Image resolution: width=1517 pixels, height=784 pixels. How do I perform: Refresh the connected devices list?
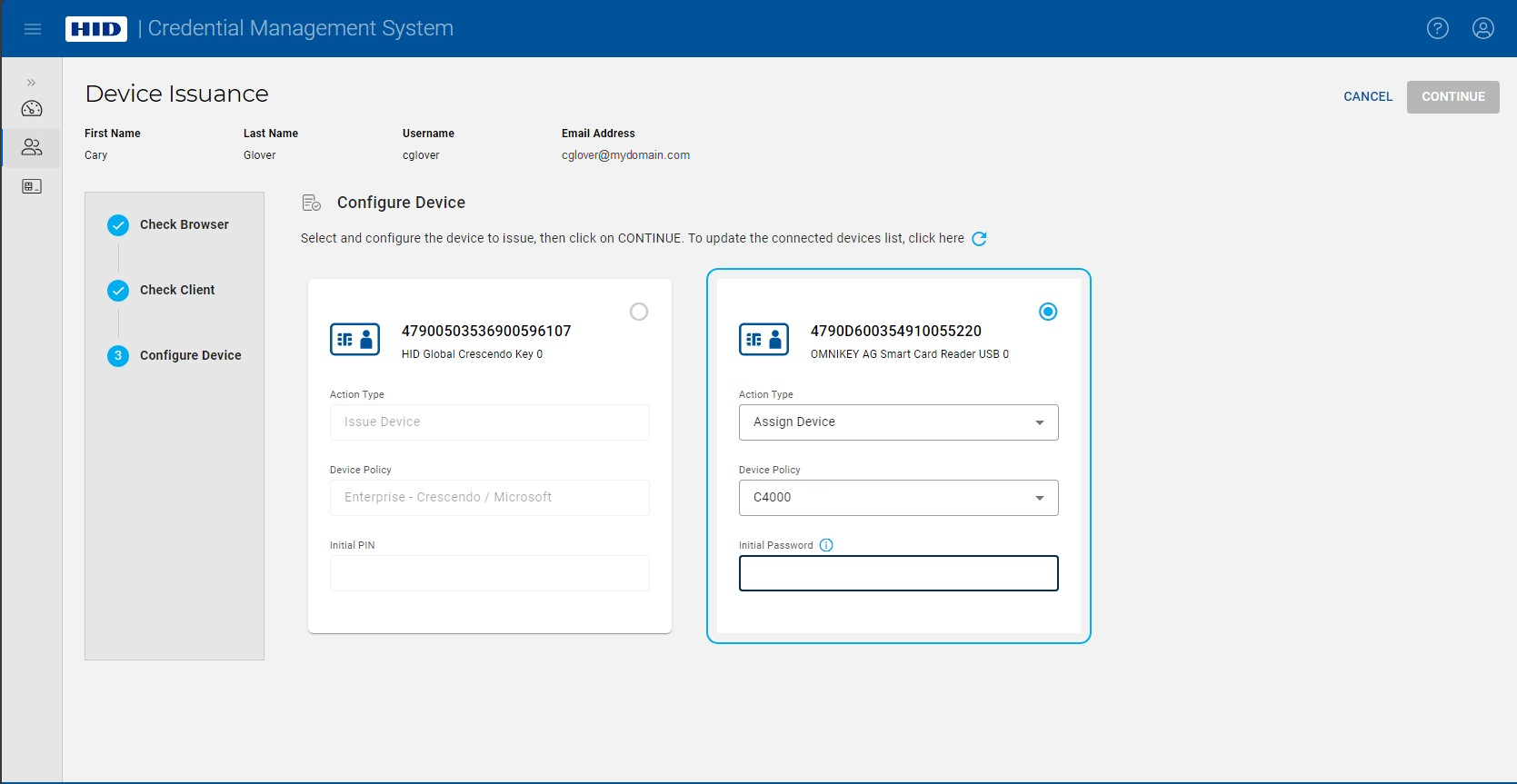pos(979,239)
